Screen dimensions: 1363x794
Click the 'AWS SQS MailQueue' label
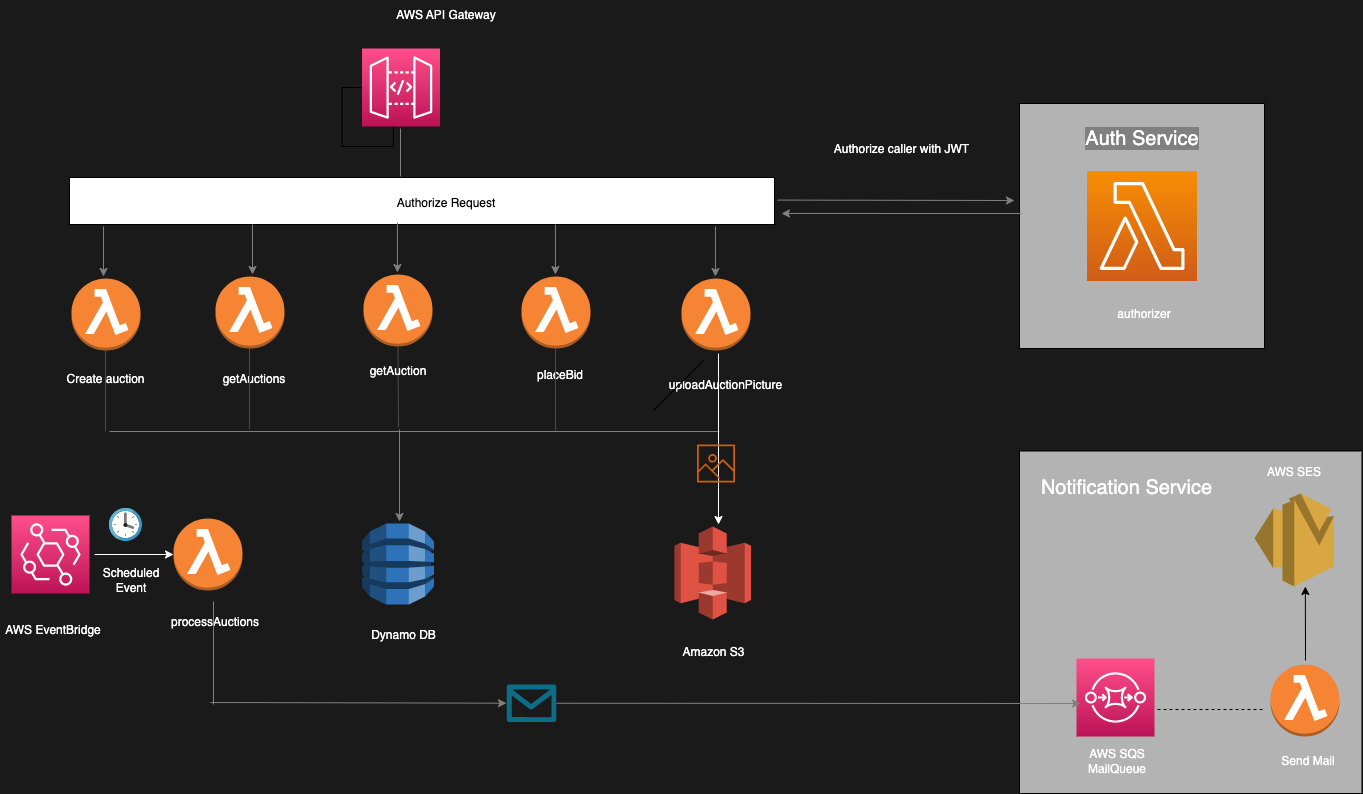coord(1117,761)
